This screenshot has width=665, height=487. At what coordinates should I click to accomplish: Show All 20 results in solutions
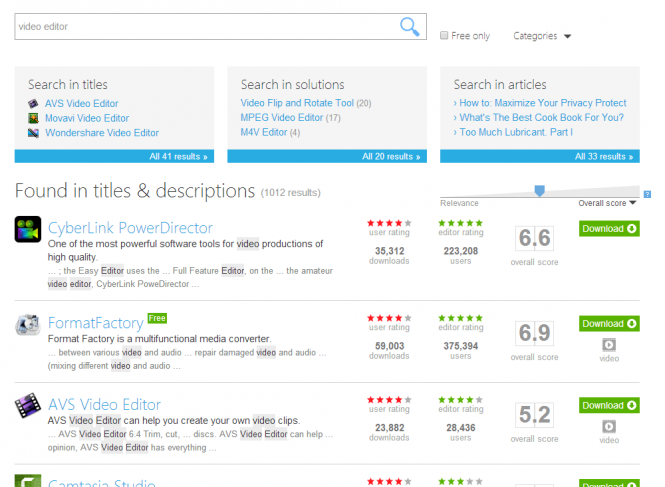(391, 157)
